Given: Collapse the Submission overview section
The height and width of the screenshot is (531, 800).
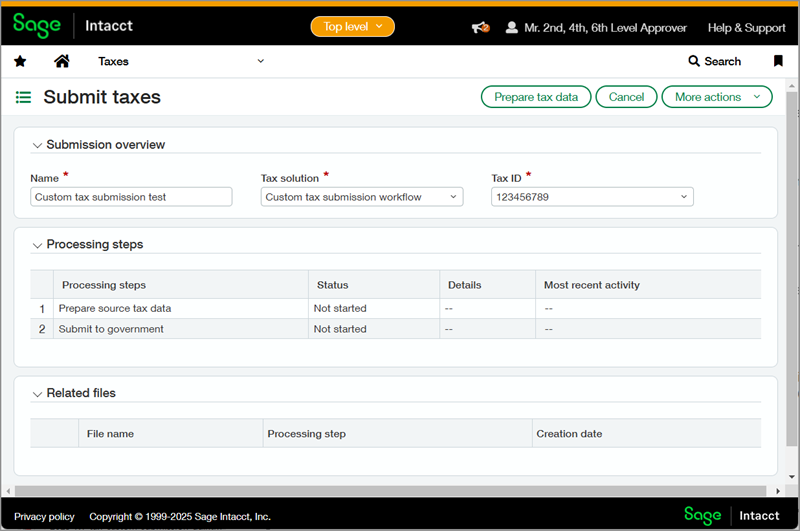Looking at the screenshot, I should point(38,145).
